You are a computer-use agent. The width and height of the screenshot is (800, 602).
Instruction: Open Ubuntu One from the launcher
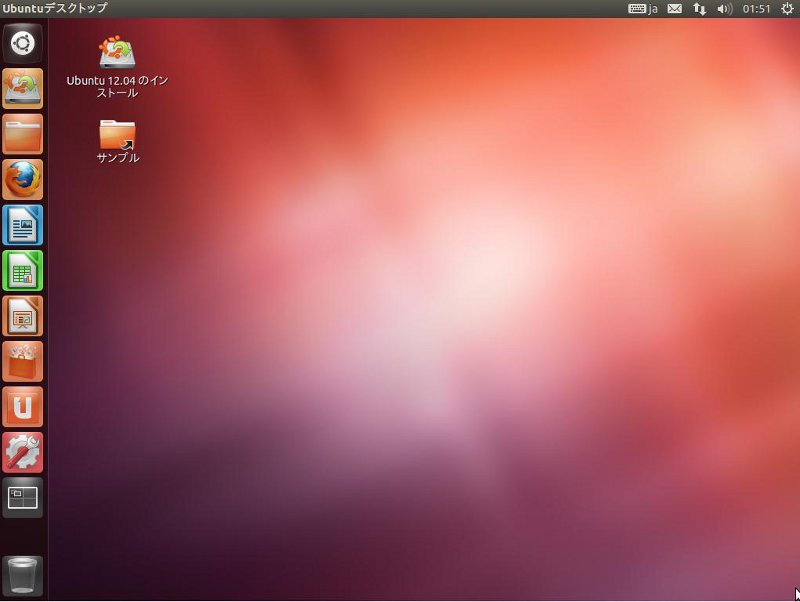click(x=22, y=407)
